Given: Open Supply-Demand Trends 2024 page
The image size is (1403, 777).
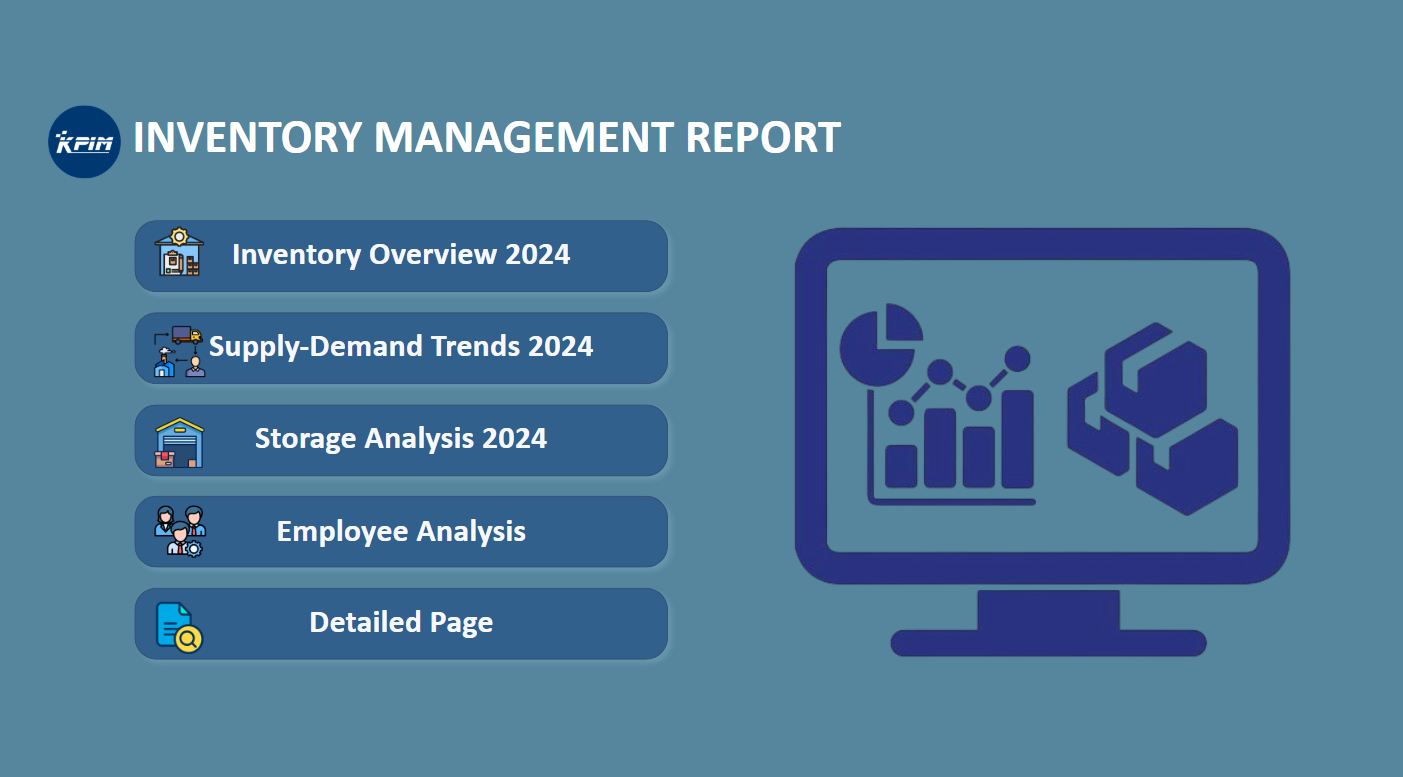Looking at the screenshot, I should [401, 348].
